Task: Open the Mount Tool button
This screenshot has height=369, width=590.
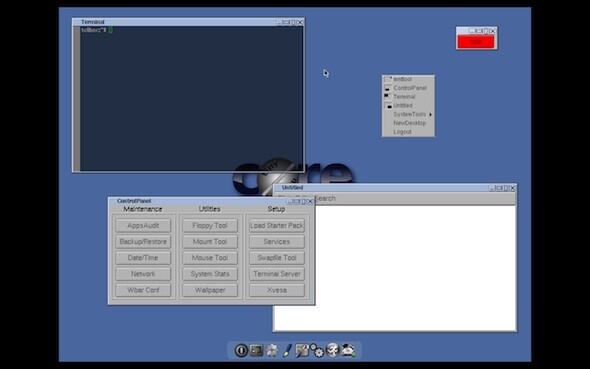Action: pyautogui.click(x=210, y=241)
